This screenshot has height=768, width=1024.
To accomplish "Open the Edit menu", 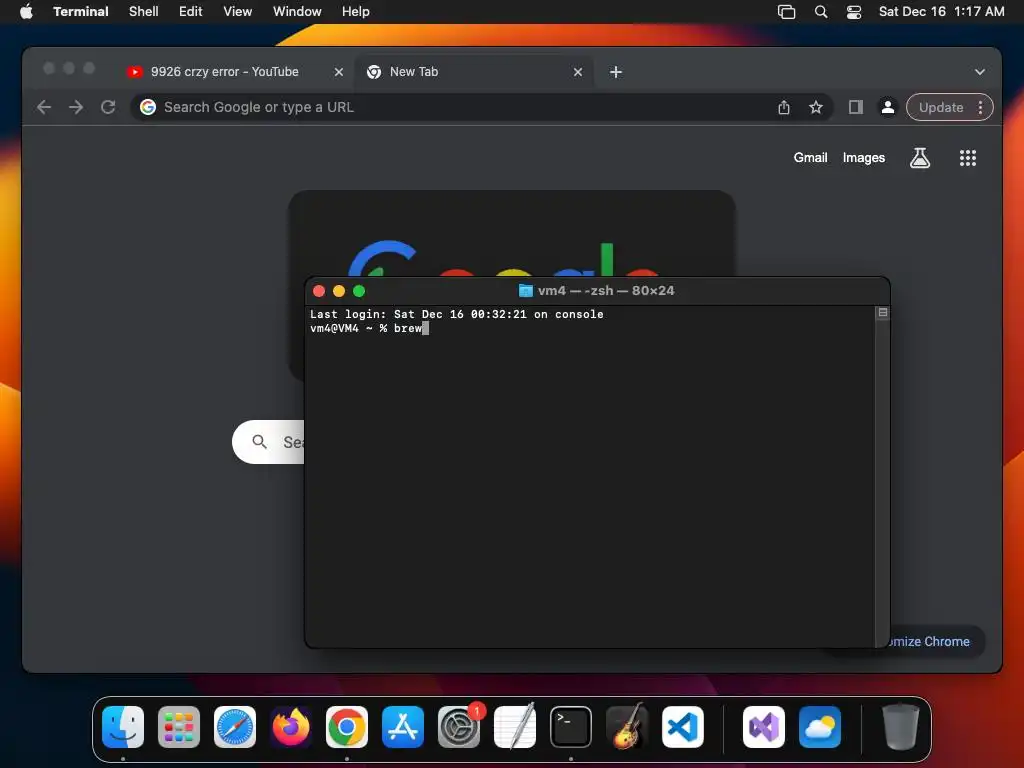I will 191,12.
